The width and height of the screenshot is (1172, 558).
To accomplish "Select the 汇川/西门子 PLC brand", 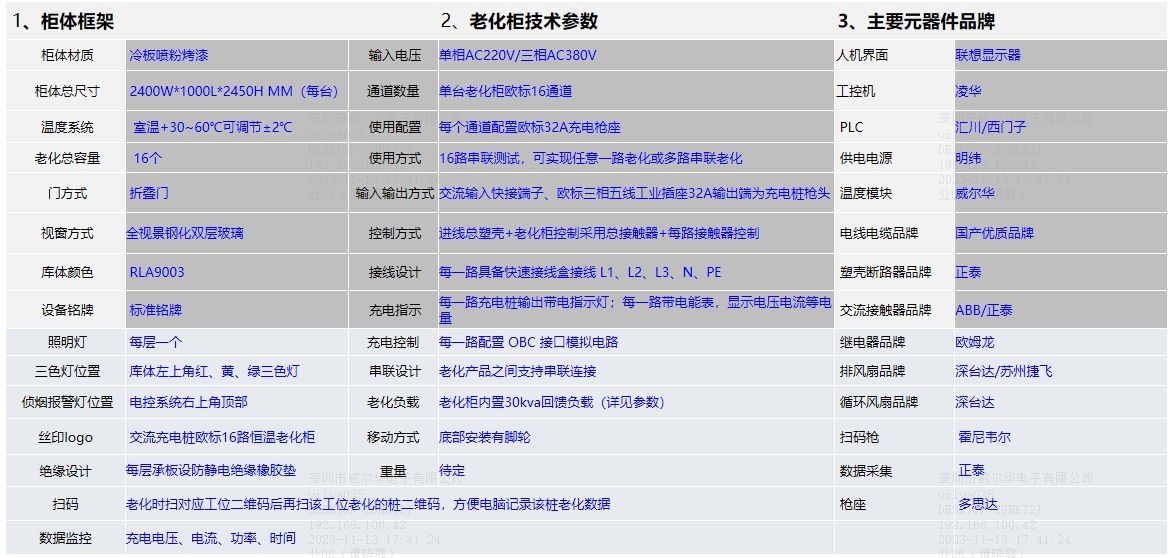I will [x=990, y=127].
